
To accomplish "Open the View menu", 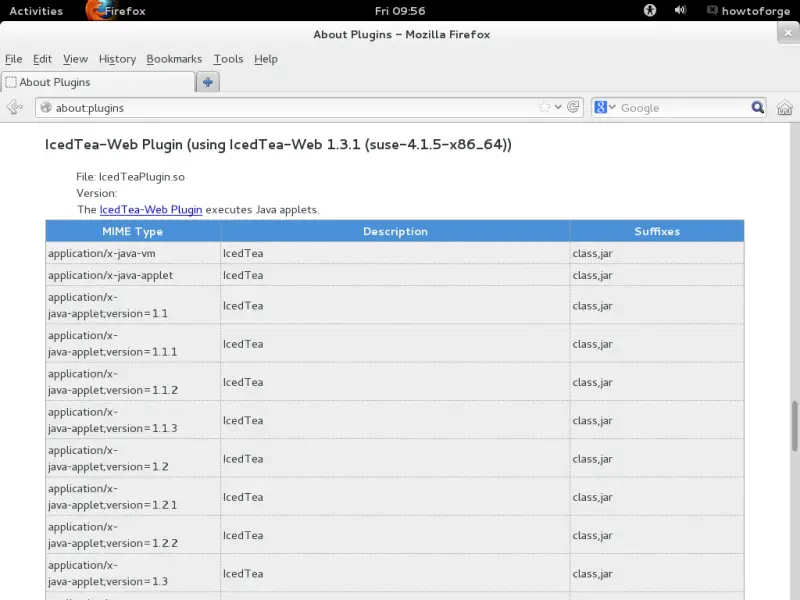I will 76,59.
